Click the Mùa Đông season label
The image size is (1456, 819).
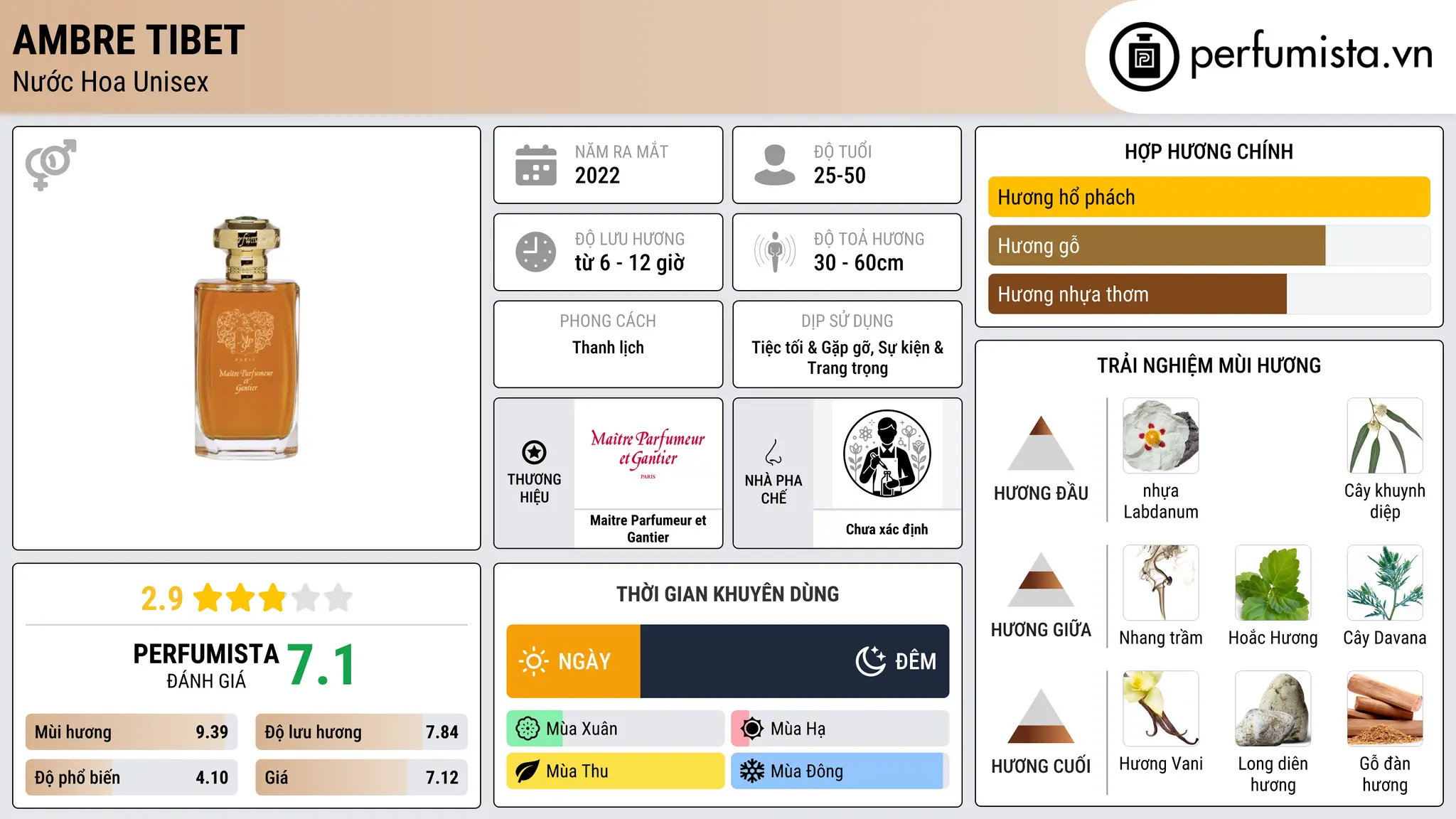(x=807, y=771)
